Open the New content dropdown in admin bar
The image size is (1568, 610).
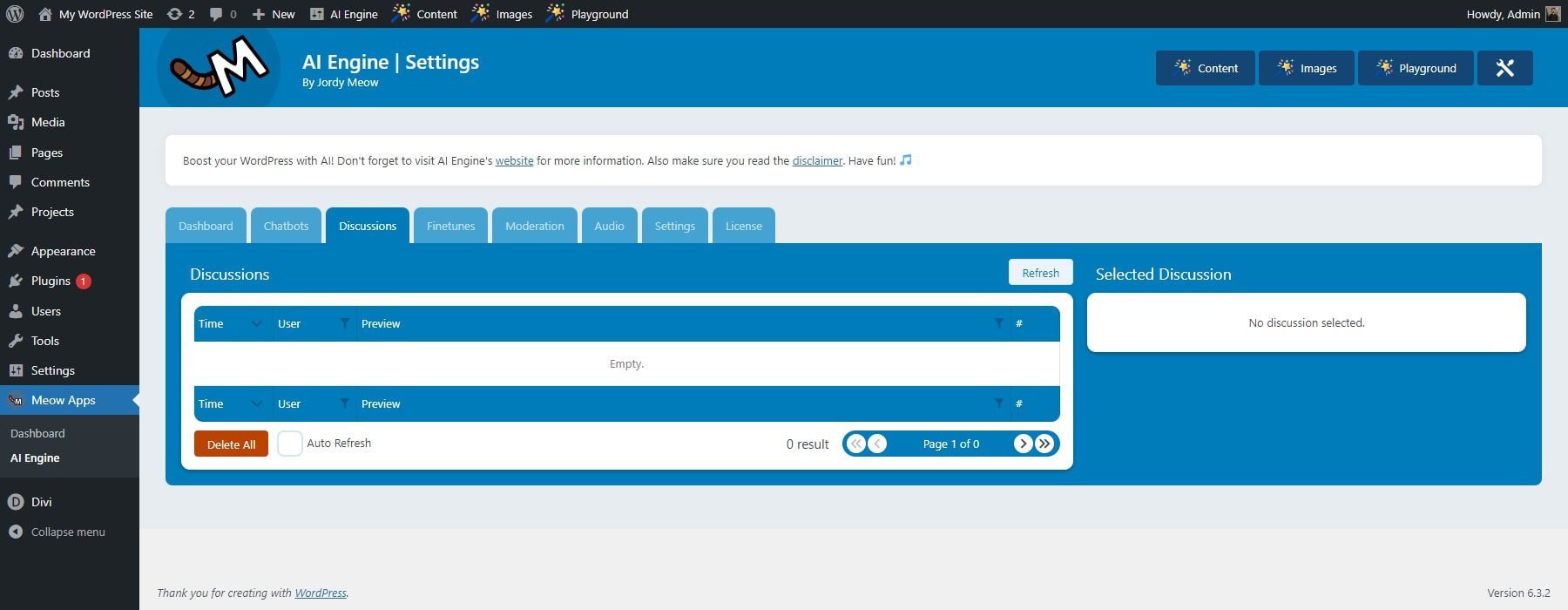(x=274, y=14)
